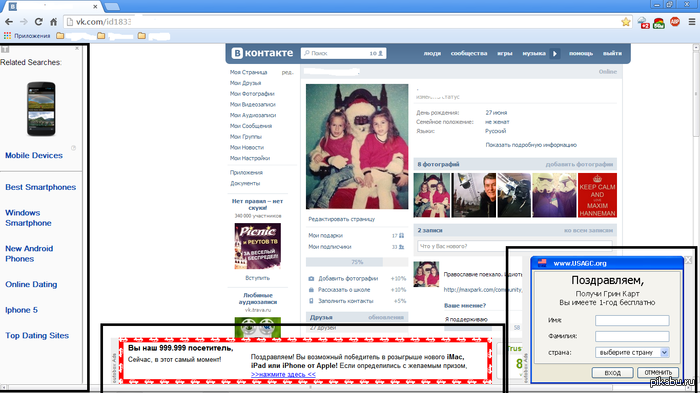This screenshot has height=393, width=700.
Task: Open the музыка header menu
Action: point(534,53)
